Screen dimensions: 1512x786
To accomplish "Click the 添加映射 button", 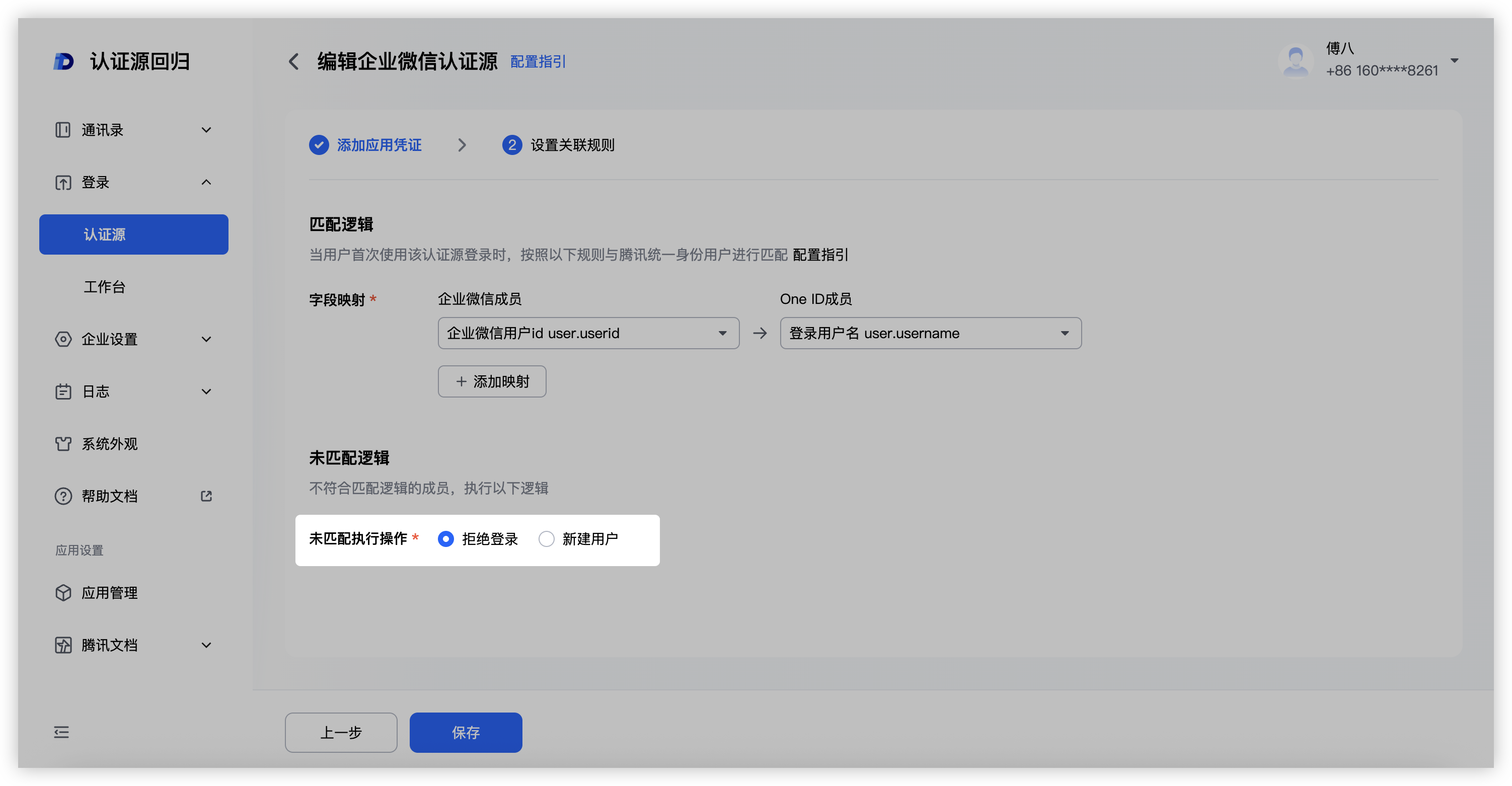I will pos(492,381).
